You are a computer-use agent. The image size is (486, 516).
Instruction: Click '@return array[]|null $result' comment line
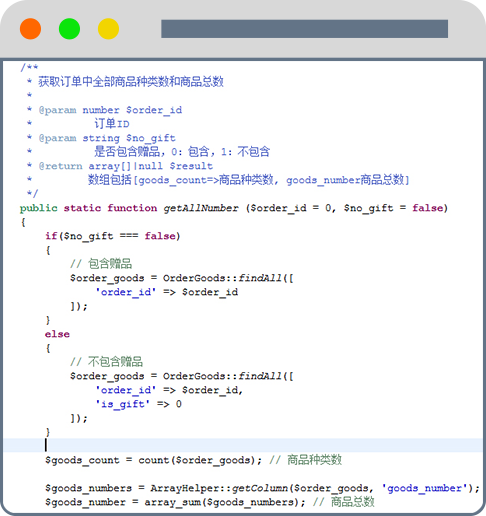pos(126,166)
